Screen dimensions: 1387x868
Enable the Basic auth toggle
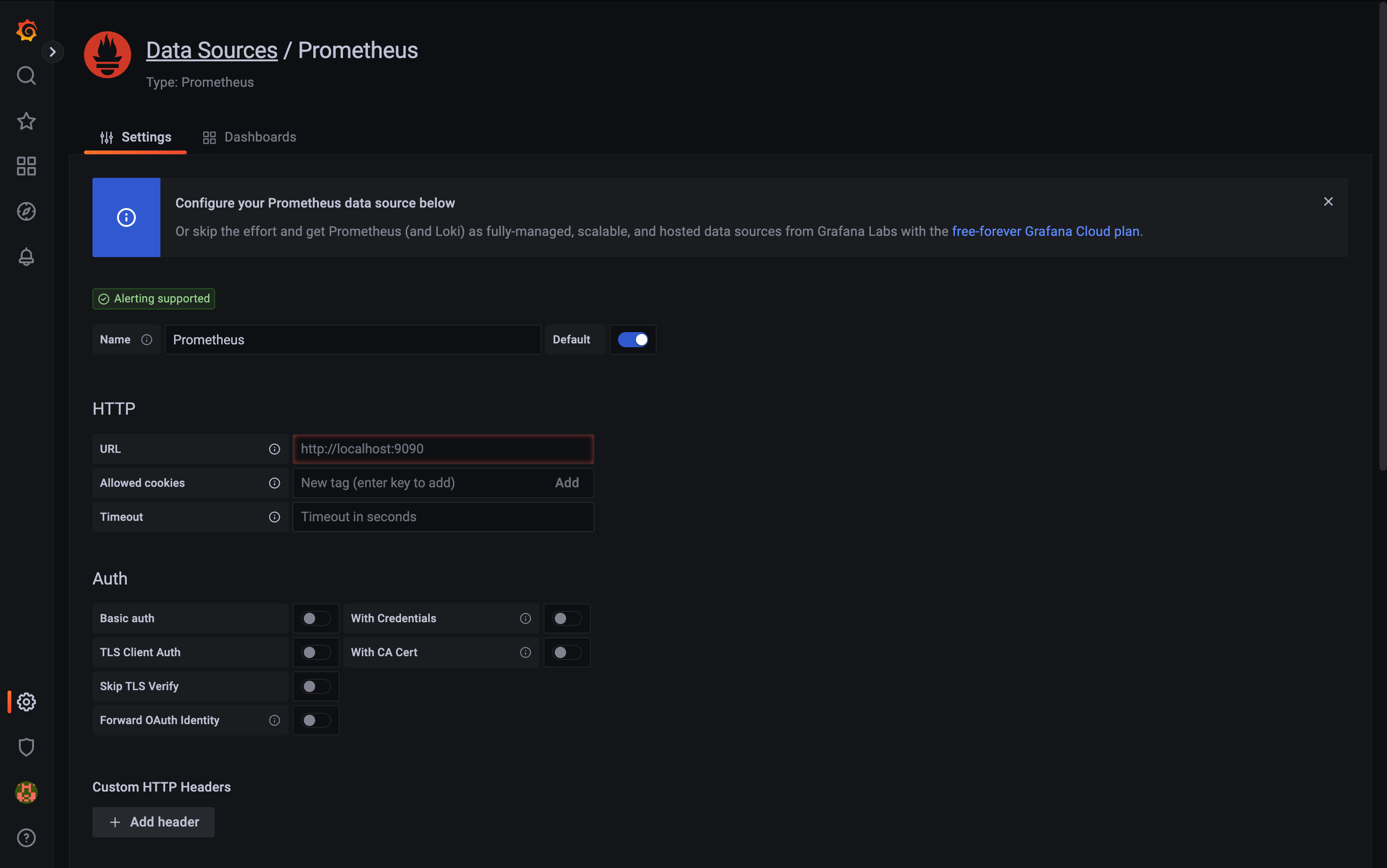316,618
